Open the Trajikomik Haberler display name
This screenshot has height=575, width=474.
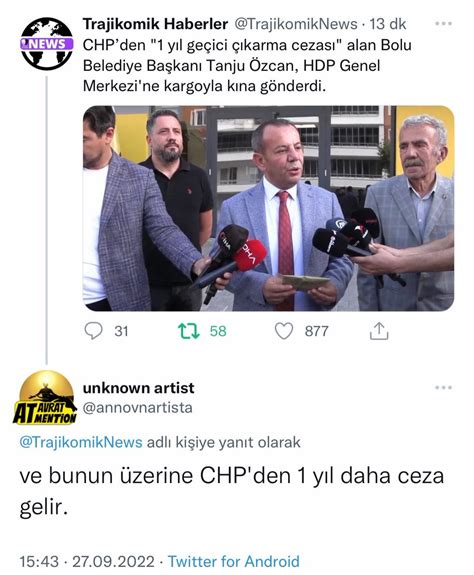pyautogui.click(x=155, y=24)
